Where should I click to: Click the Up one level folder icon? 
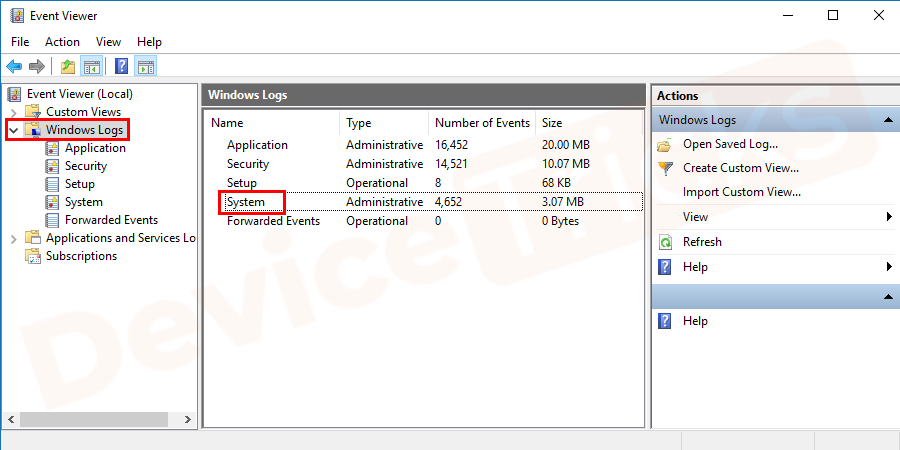click(x=68, y=67)
